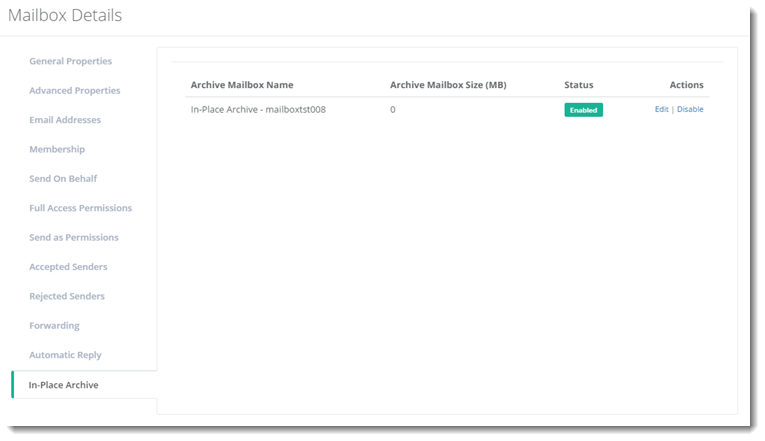Select the mailboxtst008 archive row name

point(257,109)
